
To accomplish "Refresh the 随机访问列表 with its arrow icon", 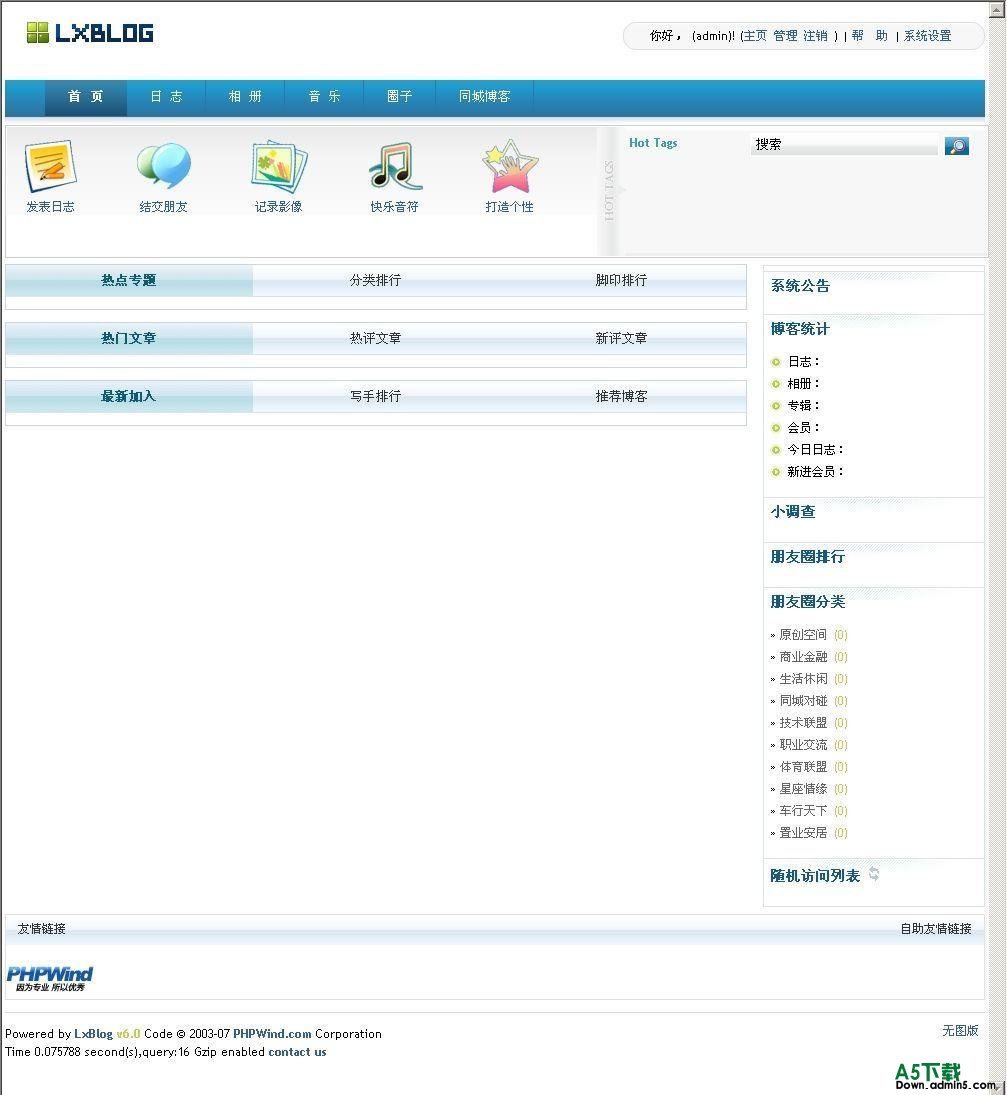I will 874,874.
